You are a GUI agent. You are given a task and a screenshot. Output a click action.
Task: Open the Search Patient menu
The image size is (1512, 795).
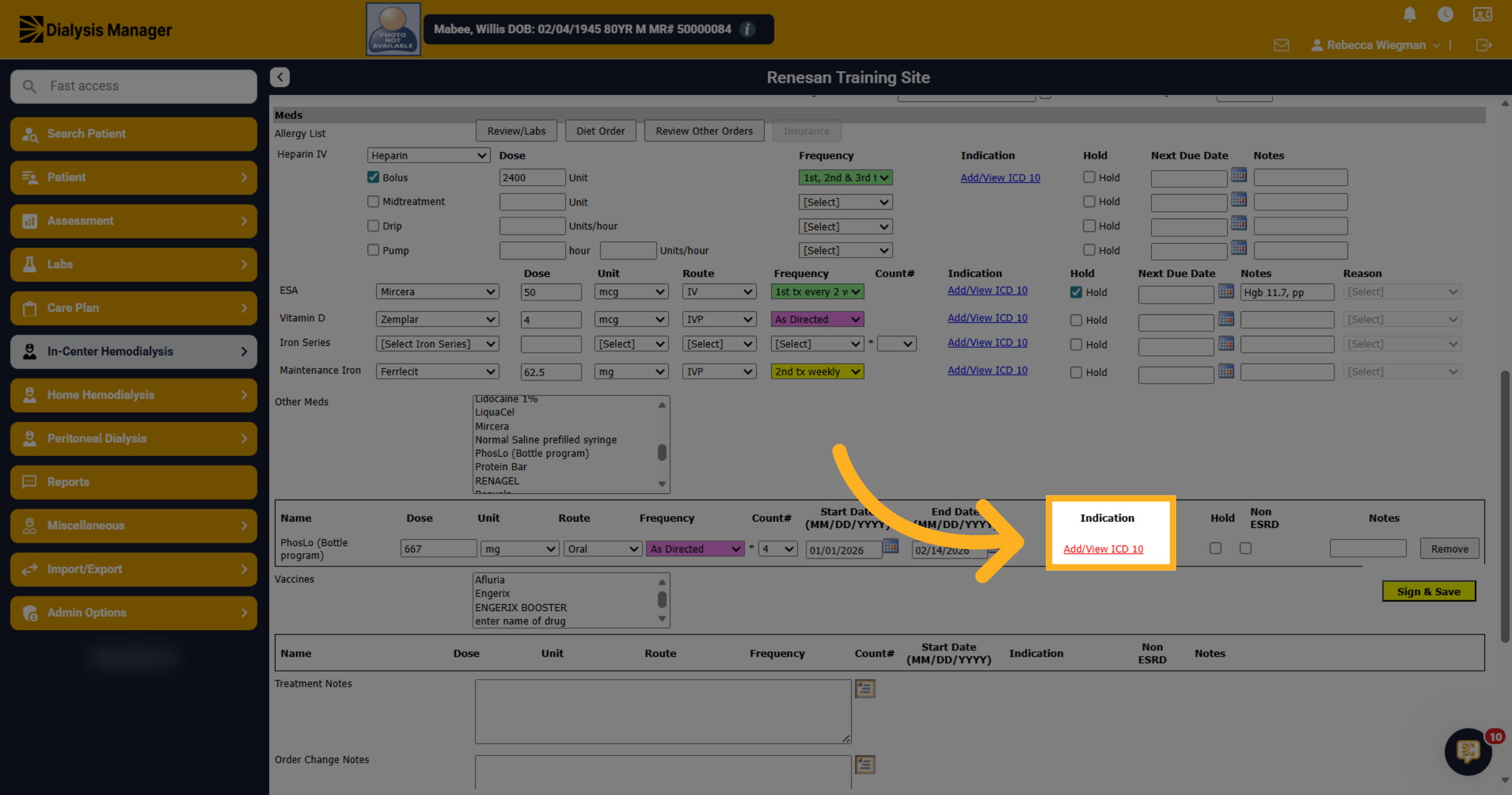(134, 134)
